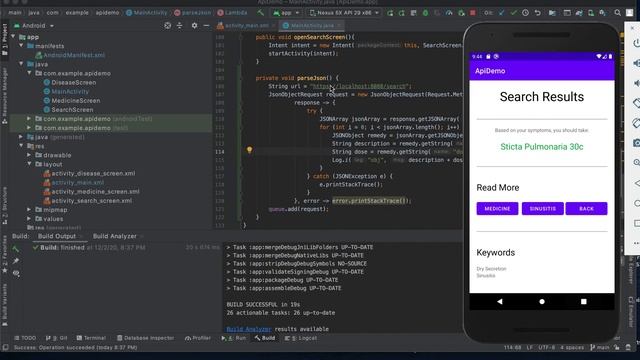
Task: Click build panel rerun hammer icon
Action: (x=16, y=248)
